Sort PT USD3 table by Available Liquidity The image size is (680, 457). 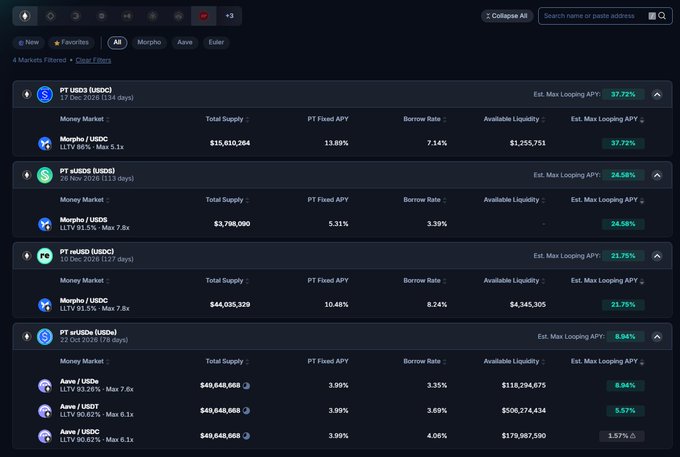514,119
